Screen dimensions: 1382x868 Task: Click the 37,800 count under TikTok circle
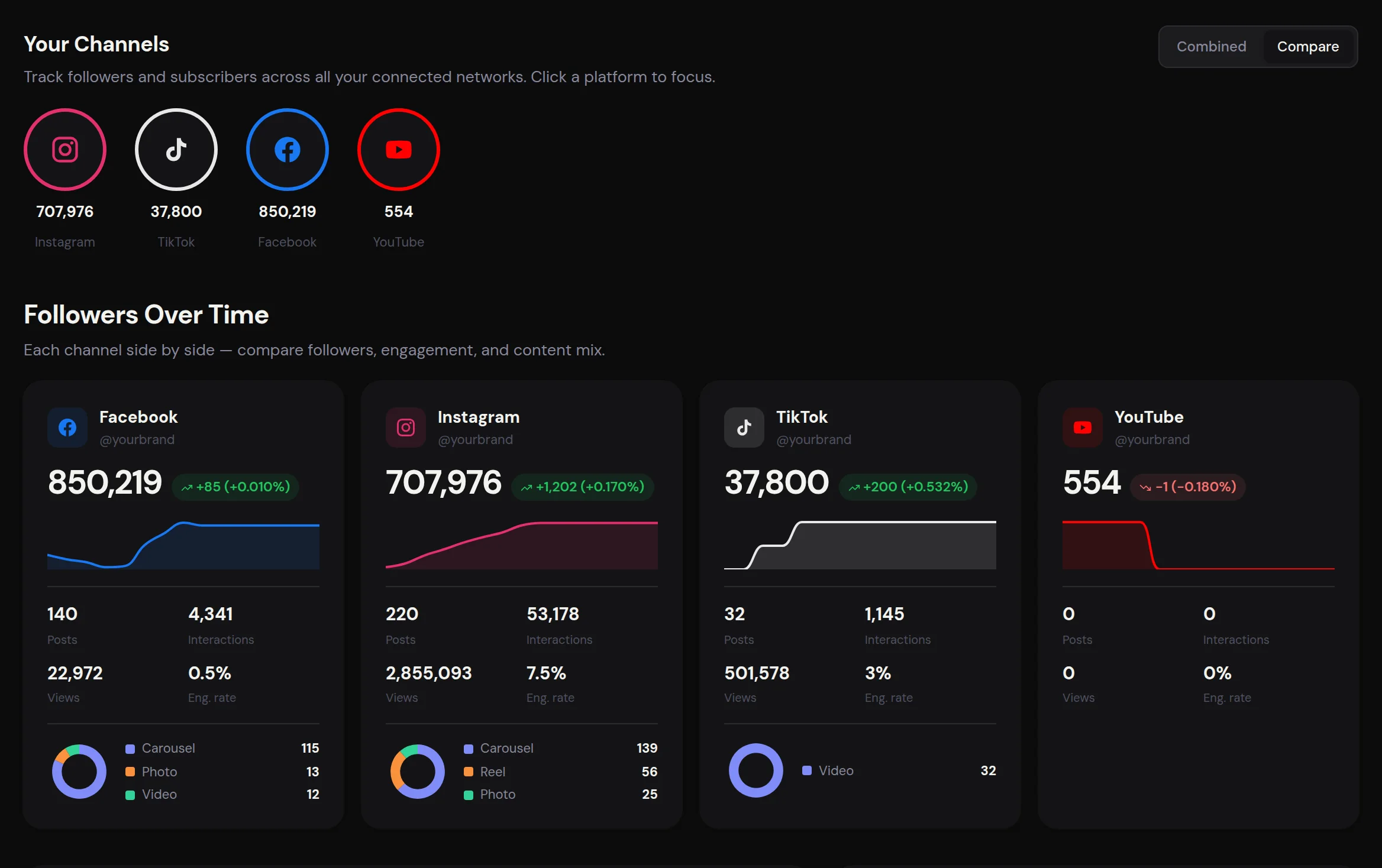click(176, 212)
